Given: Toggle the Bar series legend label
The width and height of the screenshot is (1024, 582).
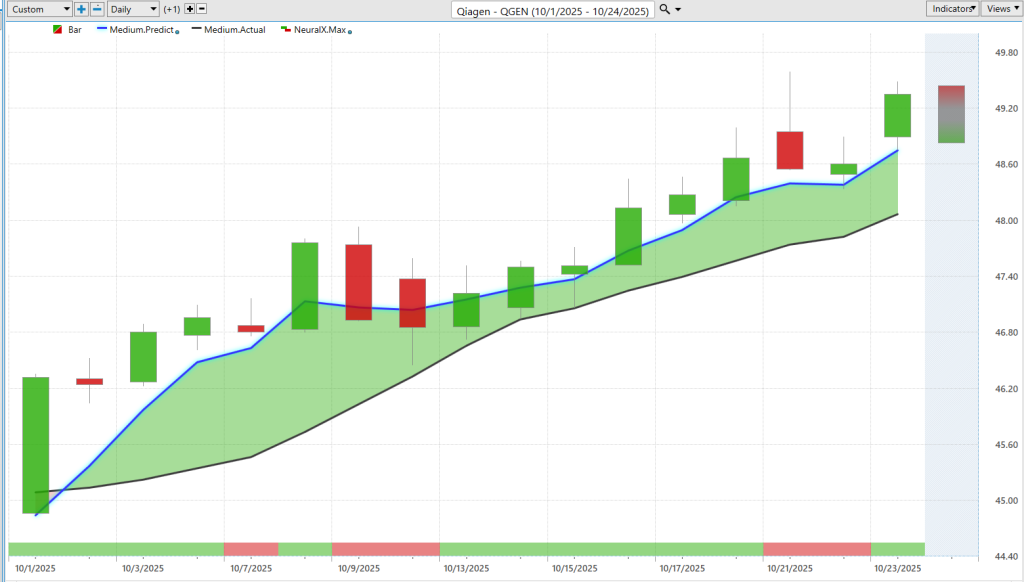Looking at the screenshot, I should (74, 30).
